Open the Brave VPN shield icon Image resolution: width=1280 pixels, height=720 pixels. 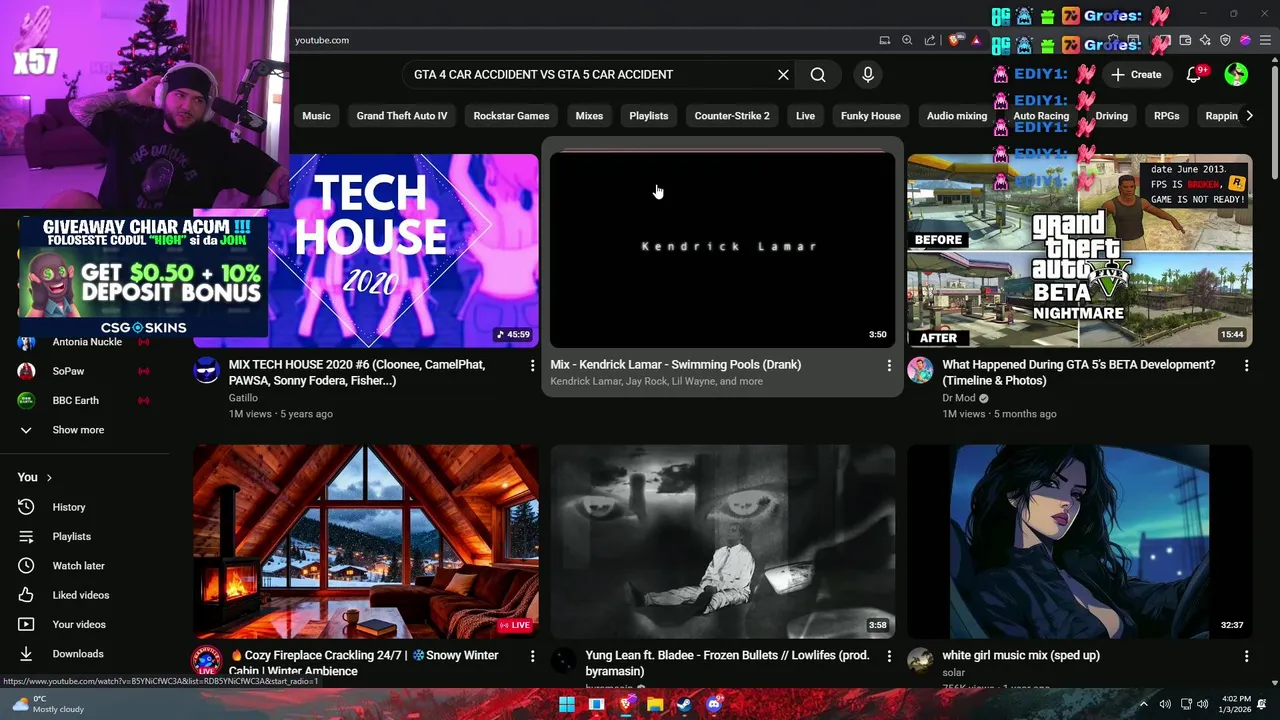click(1225, 40)
